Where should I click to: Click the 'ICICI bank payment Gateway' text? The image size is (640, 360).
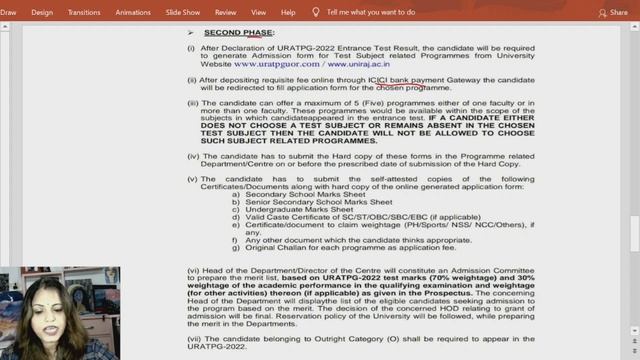[424, 80]
